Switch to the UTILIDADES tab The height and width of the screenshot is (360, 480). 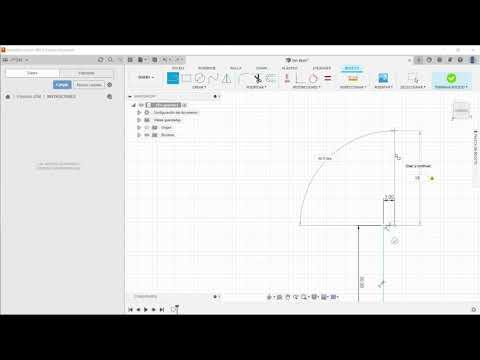(x=322, y=68)
